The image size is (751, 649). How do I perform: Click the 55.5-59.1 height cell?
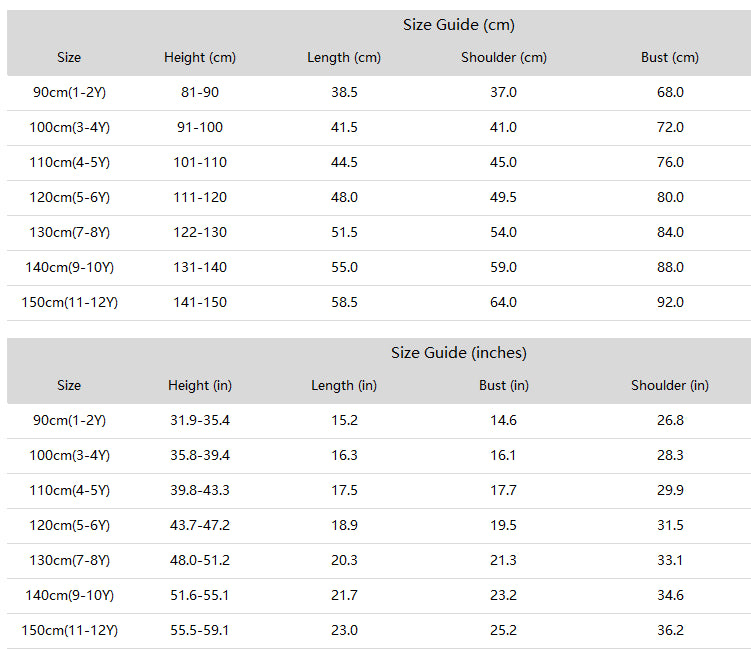coord(200,630)
